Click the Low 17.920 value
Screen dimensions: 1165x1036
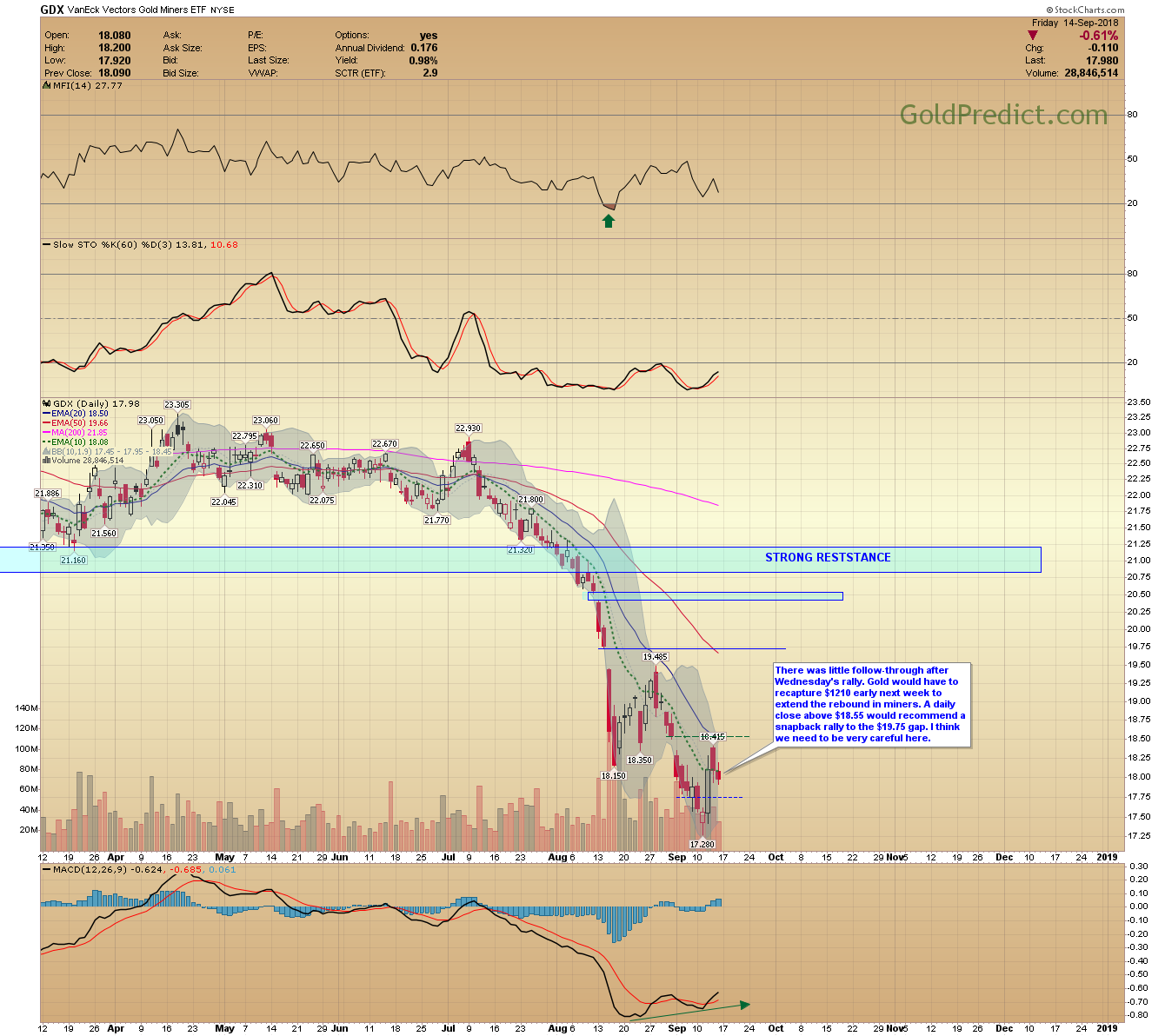pyautogui.click(x=115, y=61)
